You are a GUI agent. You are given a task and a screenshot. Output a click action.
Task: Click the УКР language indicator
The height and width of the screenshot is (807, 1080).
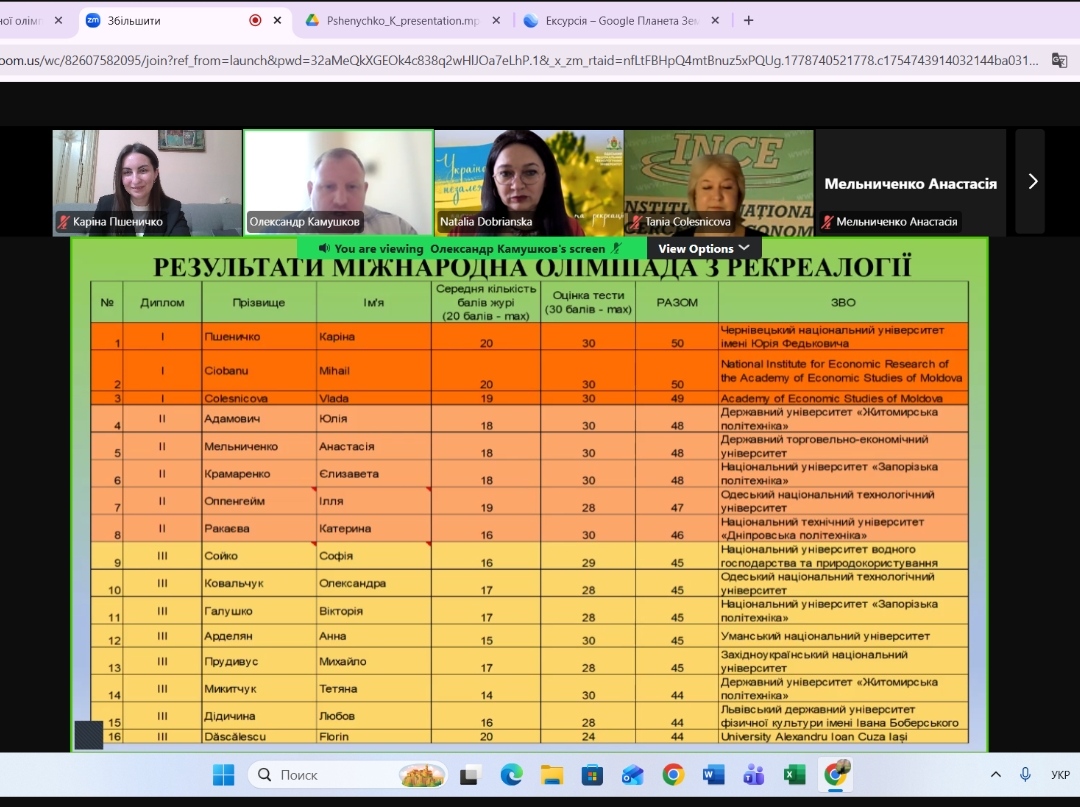(x=1061, y=775)
